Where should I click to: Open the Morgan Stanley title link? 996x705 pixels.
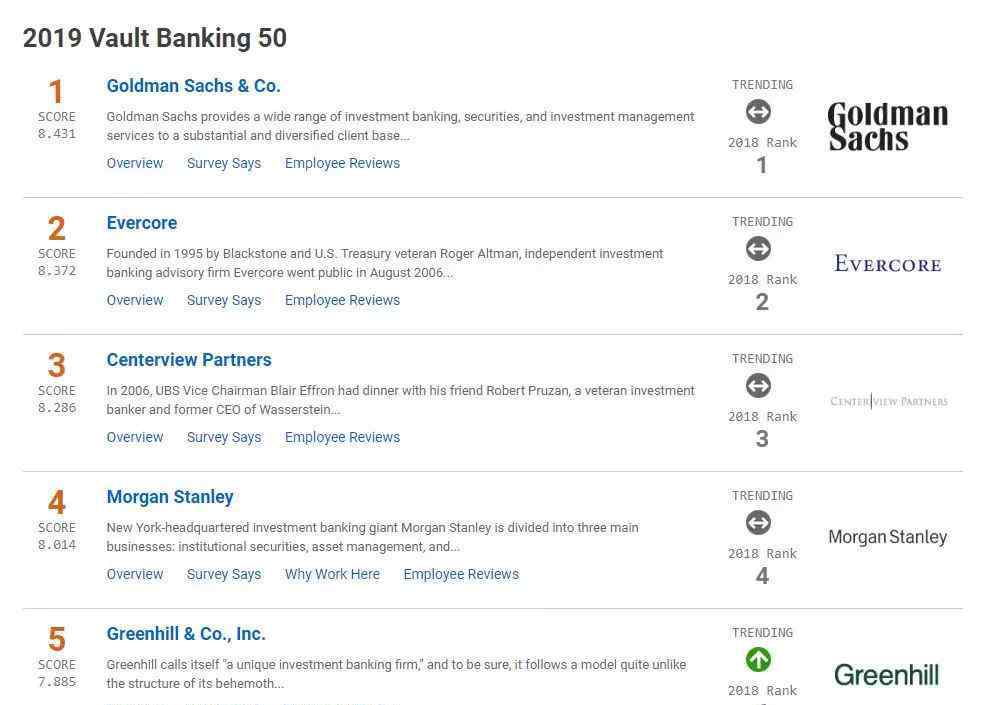click(x=170, y=497)
